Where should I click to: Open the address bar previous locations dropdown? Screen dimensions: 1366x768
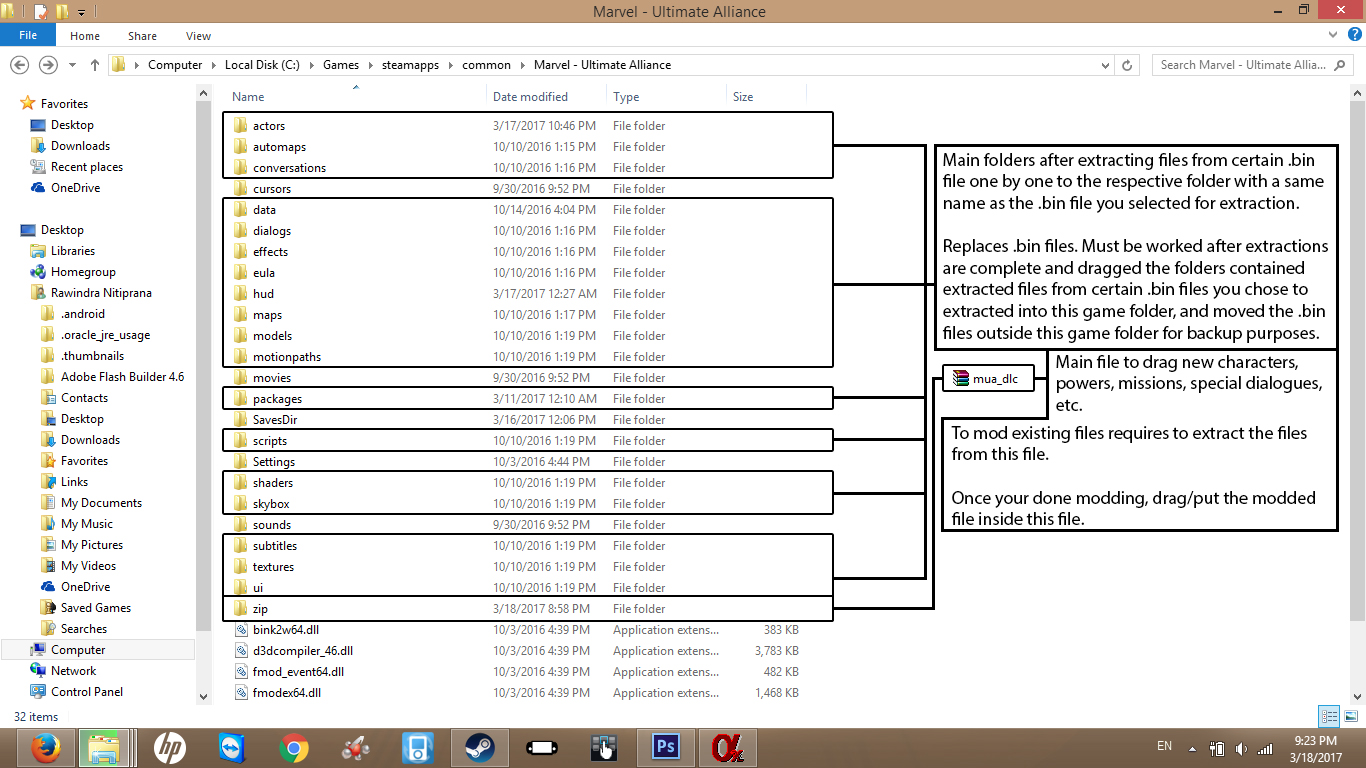1105,65
